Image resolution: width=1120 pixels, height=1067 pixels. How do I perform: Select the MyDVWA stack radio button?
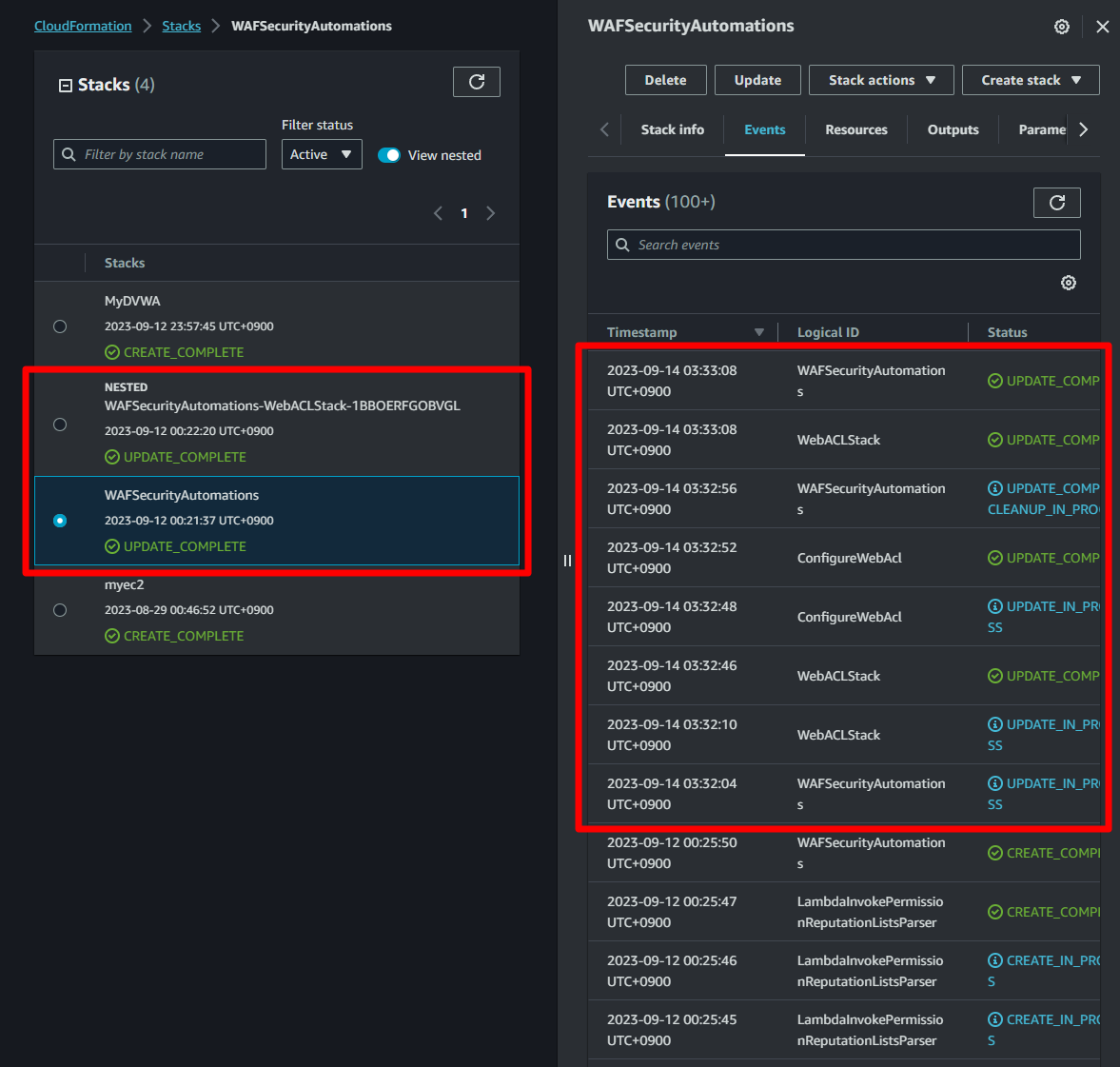60,326
